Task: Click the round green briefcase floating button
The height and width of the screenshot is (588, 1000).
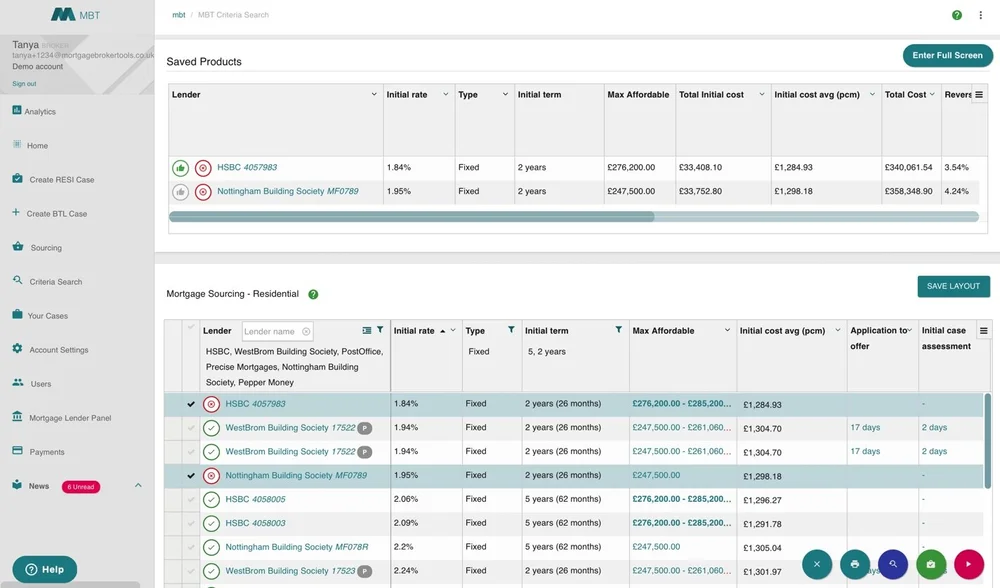Action: click(930, 564)
